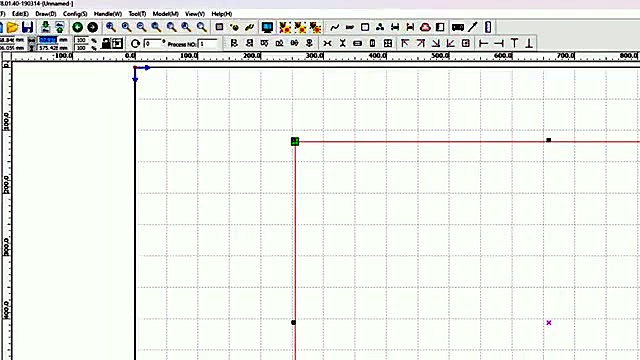Click the red cloud-shaped toolbar icon
The height and width of the screenshot is (360, 640).
[425, 27]
